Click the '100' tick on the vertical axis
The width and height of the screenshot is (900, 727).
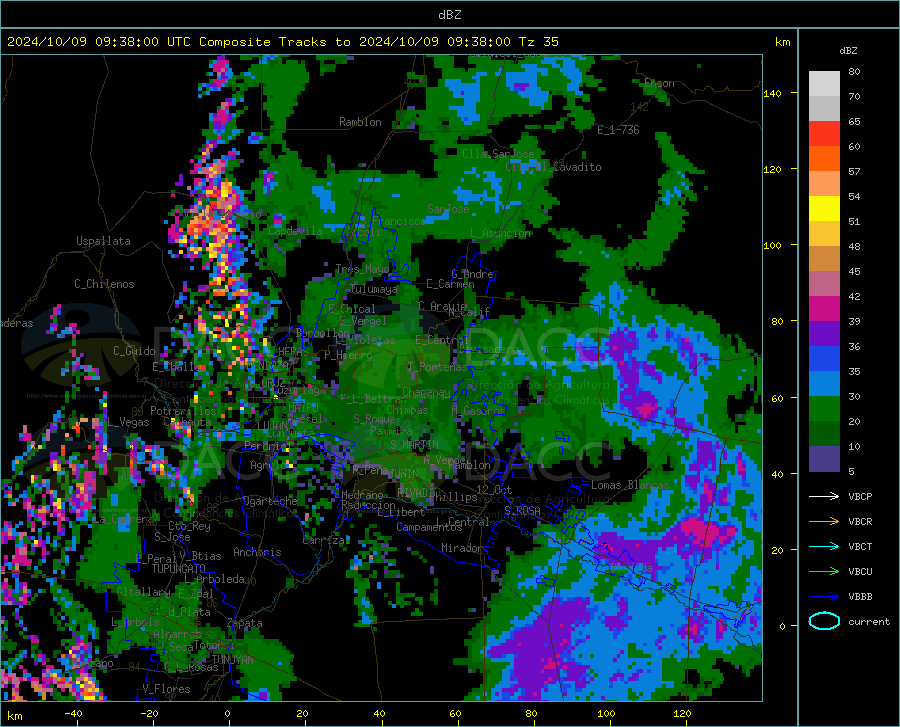[x=772, y=245]
